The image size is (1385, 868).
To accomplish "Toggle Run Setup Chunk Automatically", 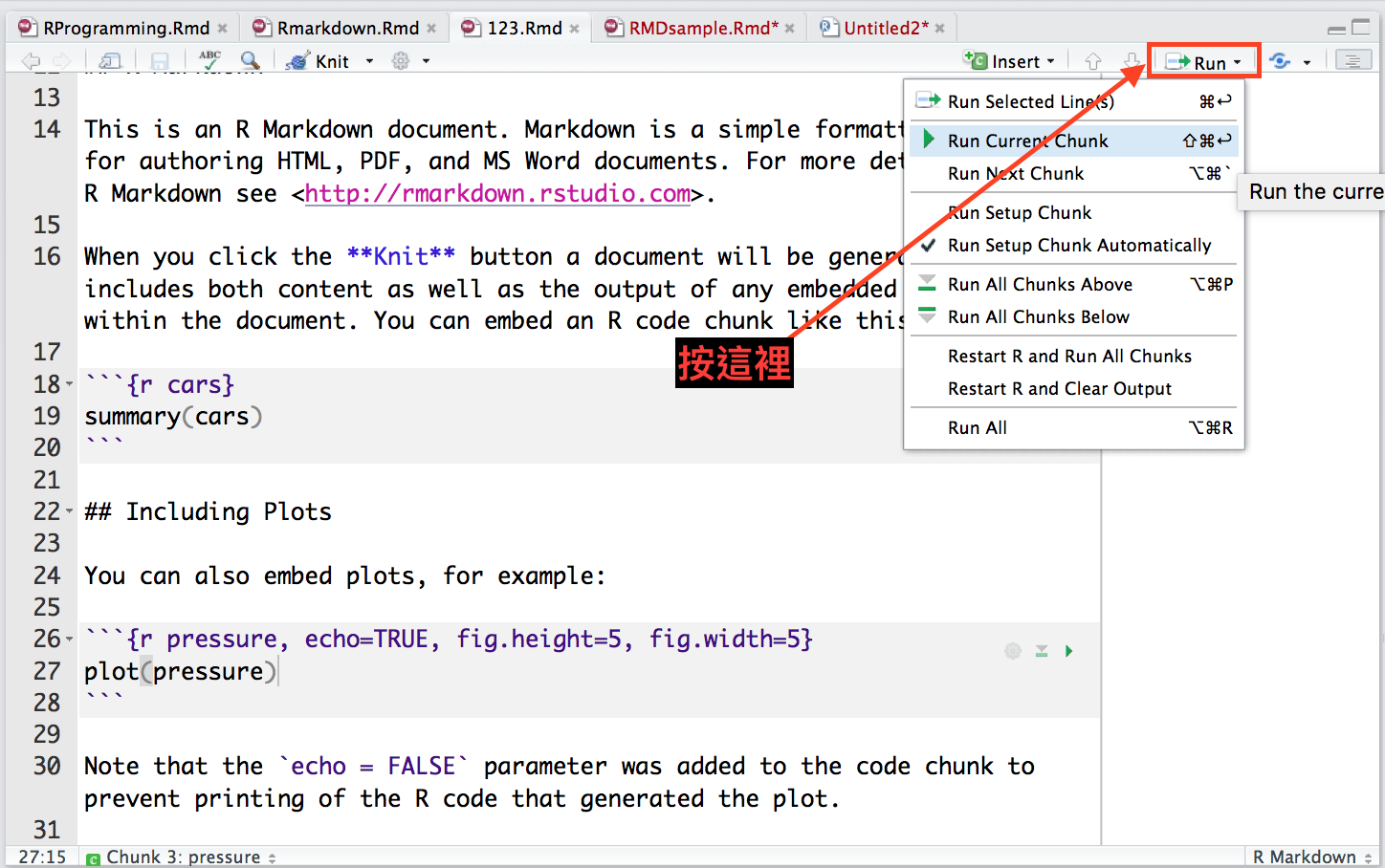I will coord(1074,245).
